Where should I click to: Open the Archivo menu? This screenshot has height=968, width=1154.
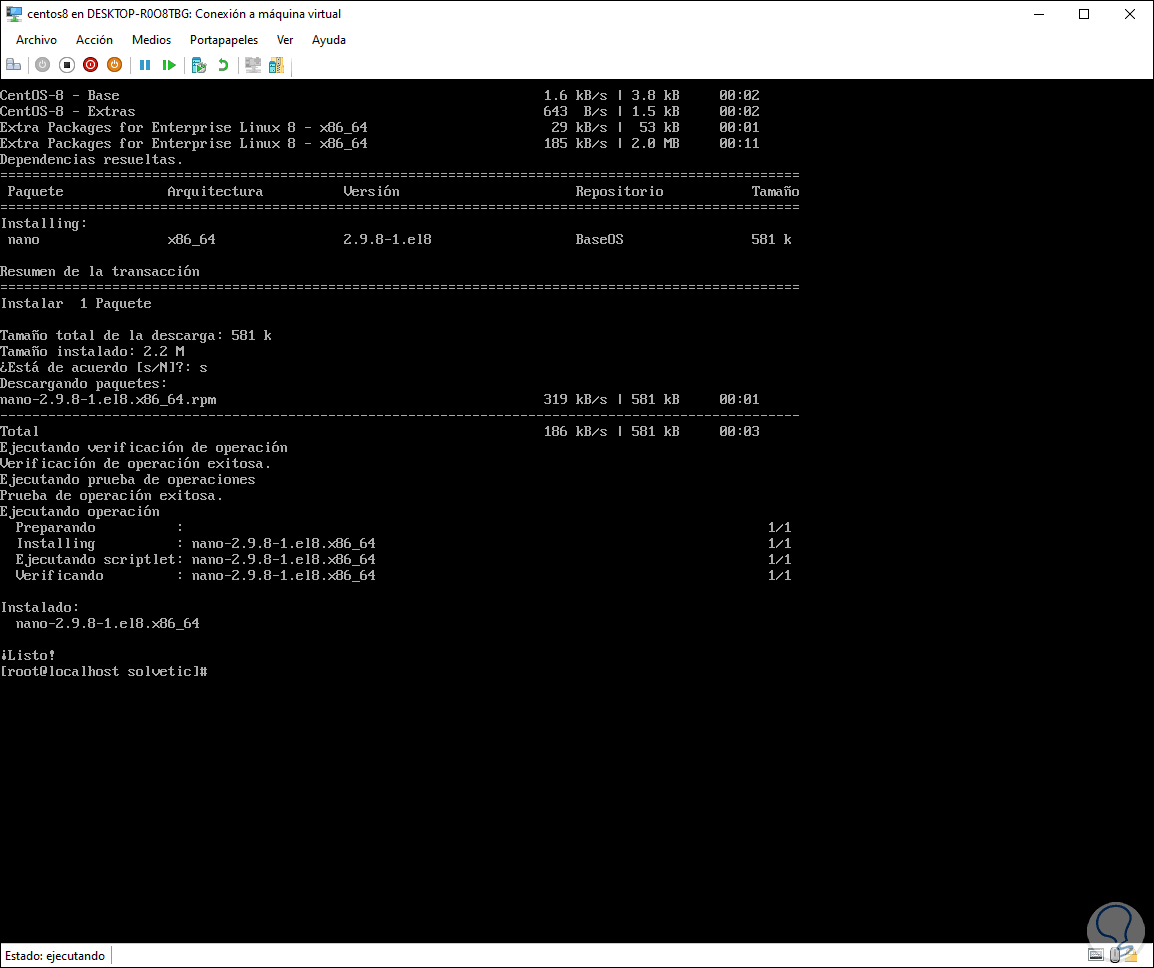[36, 40]
